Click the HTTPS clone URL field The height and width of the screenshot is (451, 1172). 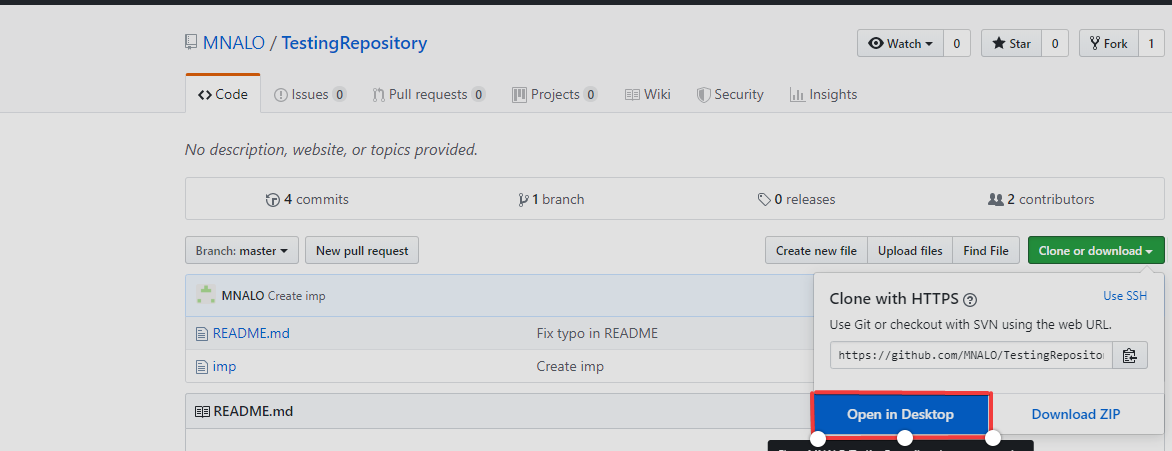[970, 355]
